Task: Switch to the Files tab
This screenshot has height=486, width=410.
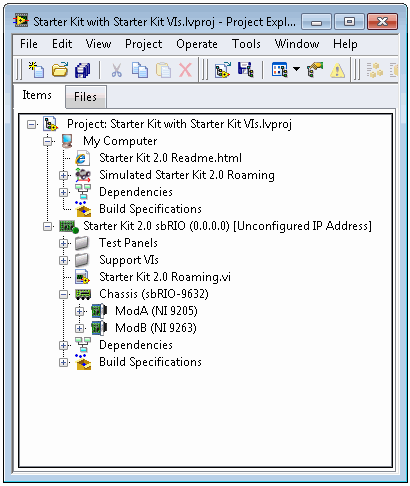Action: (86, 97)
